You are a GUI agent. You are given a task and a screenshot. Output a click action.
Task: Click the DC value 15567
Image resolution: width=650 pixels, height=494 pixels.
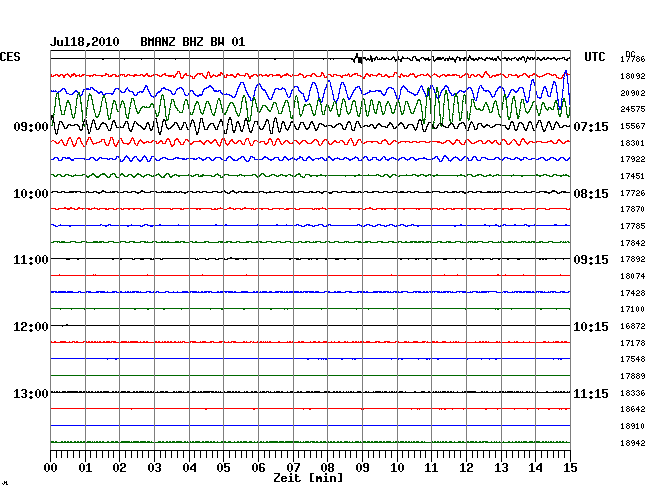click(x=633, y=126)
